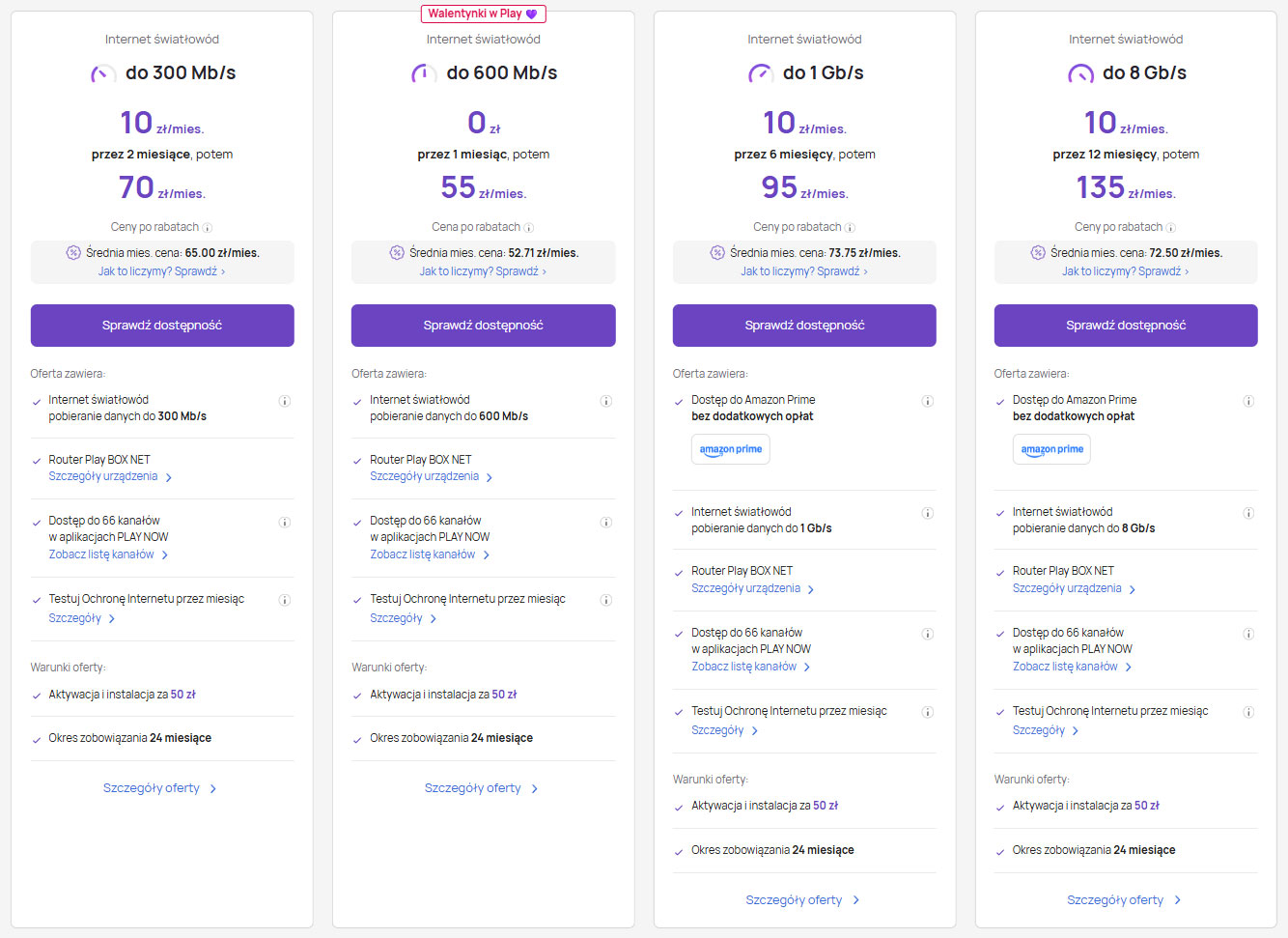Click Amazon Prime logo in 1 Gb/s plan
Viewport: 1288px width, 938px height.
(x=730, y=449)
